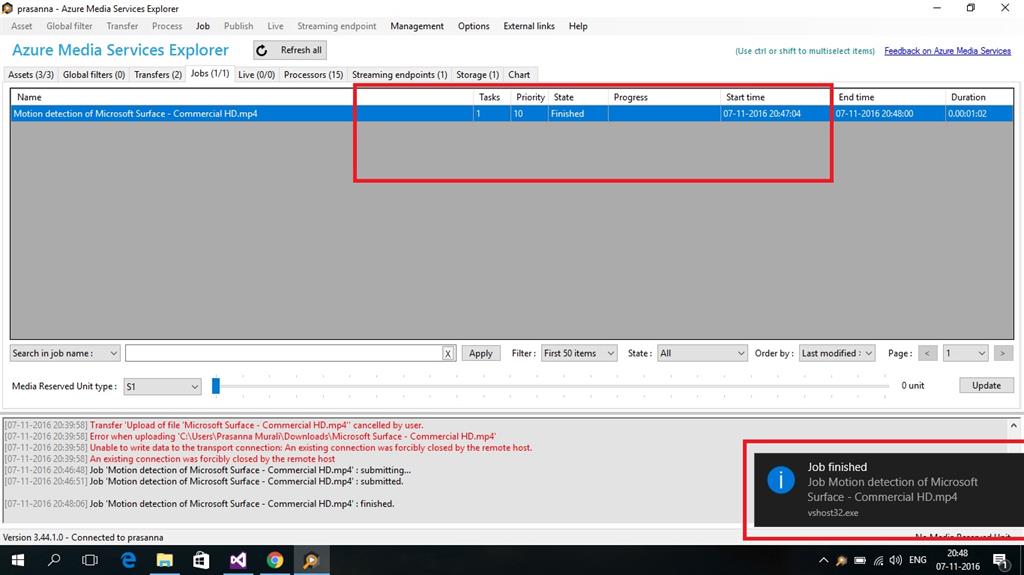Open the Live menu
The width and height of the screenshot is (1024, 575).
pyautogui.click(x=275, y=26)
